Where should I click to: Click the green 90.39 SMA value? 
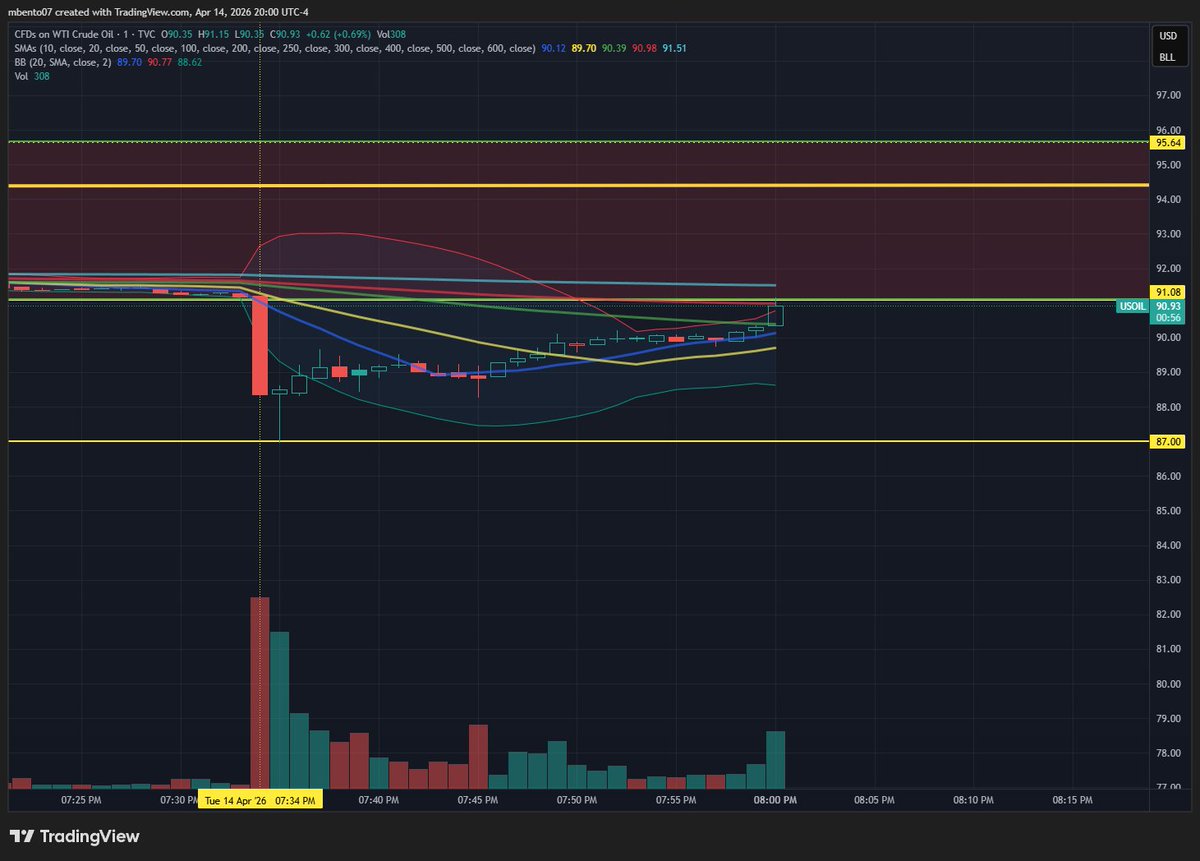tap(614, 48)
